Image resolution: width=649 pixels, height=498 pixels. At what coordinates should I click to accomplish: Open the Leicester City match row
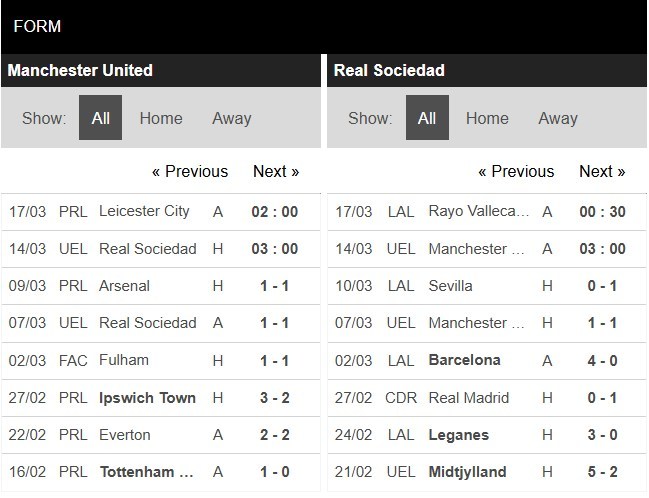coord(161,212)
